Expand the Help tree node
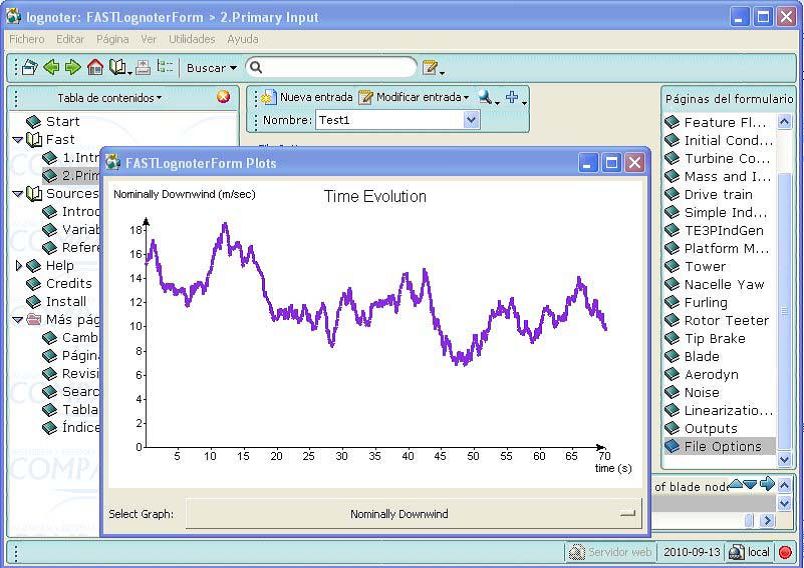The width and height of the screenshot is (804, 568). pos(18,266)
